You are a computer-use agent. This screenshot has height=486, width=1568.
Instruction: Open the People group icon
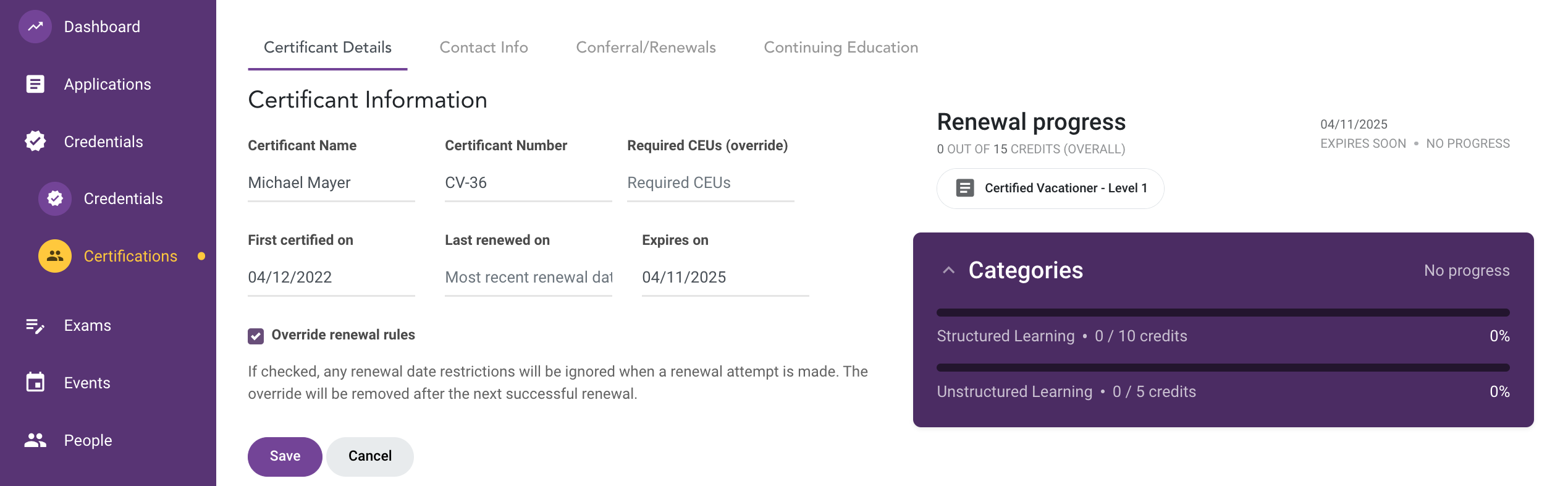coord(35,440)
